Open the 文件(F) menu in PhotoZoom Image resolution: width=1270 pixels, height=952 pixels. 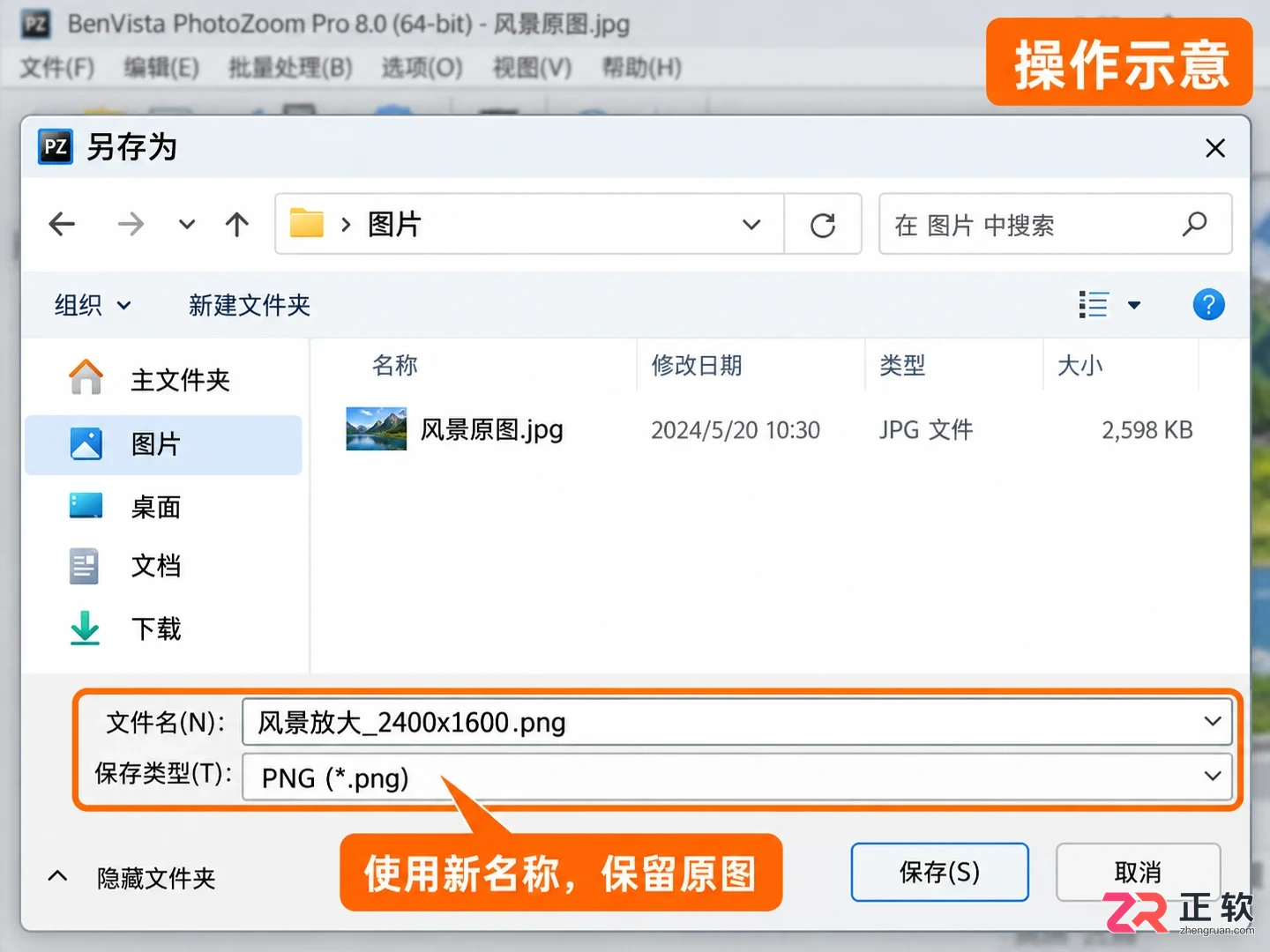(57, 68)
